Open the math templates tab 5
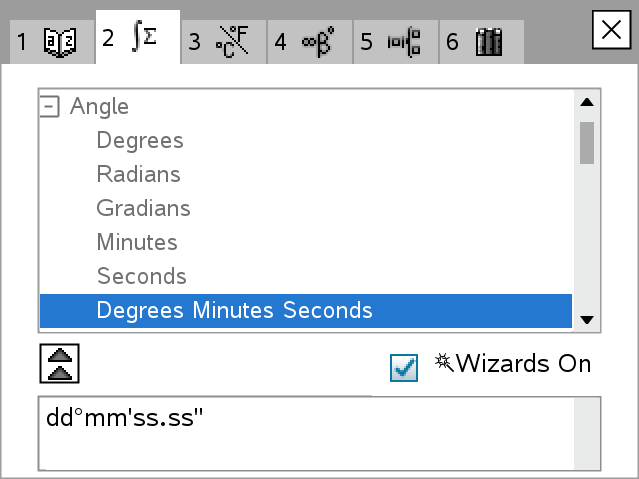Image resolution: width=639 pixels, height=479 pixels. click(394, 41)
